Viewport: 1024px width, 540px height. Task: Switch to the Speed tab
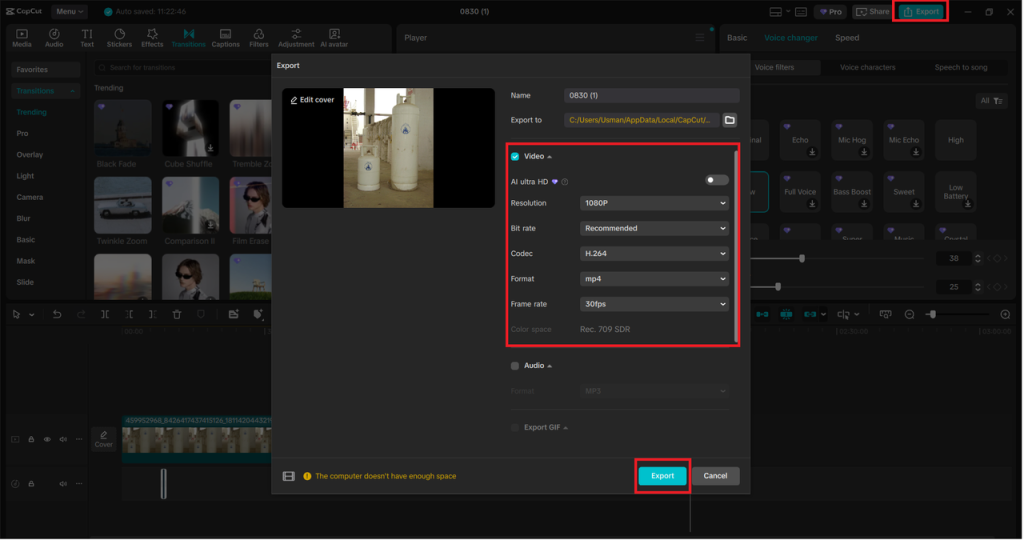pyautogui.click(x=847, y=38)
